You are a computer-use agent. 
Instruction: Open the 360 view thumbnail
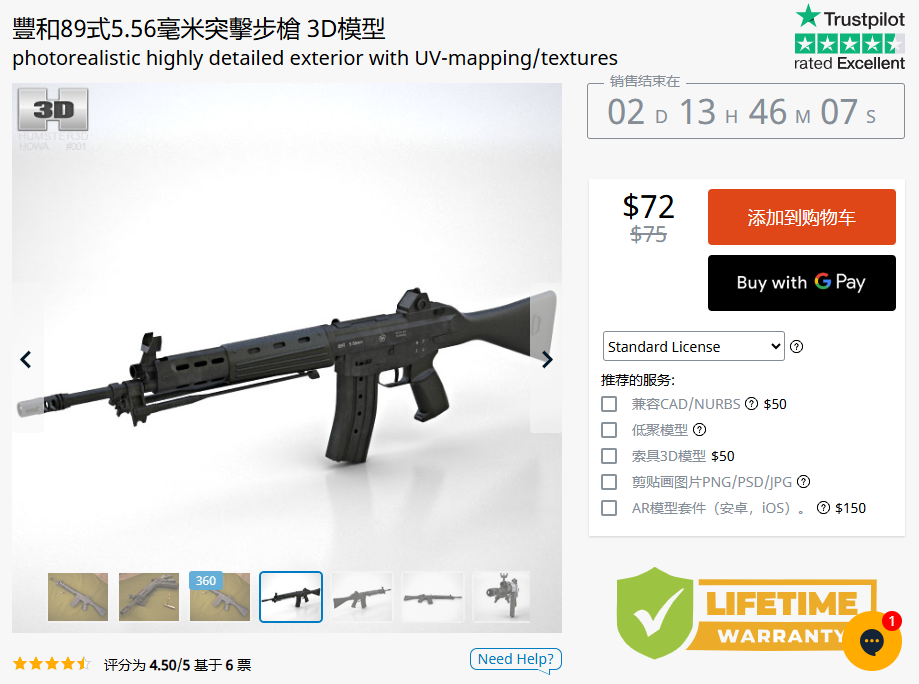point(220,597)
